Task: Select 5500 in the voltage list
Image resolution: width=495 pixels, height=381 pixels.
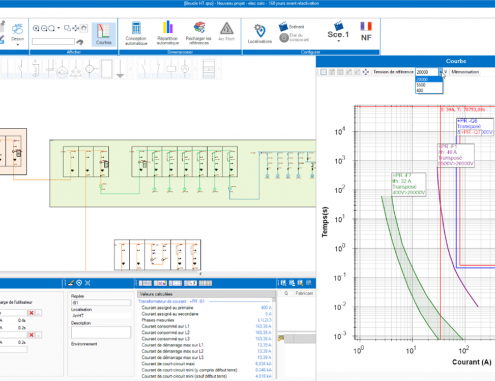Action: (x=429, y=85)
